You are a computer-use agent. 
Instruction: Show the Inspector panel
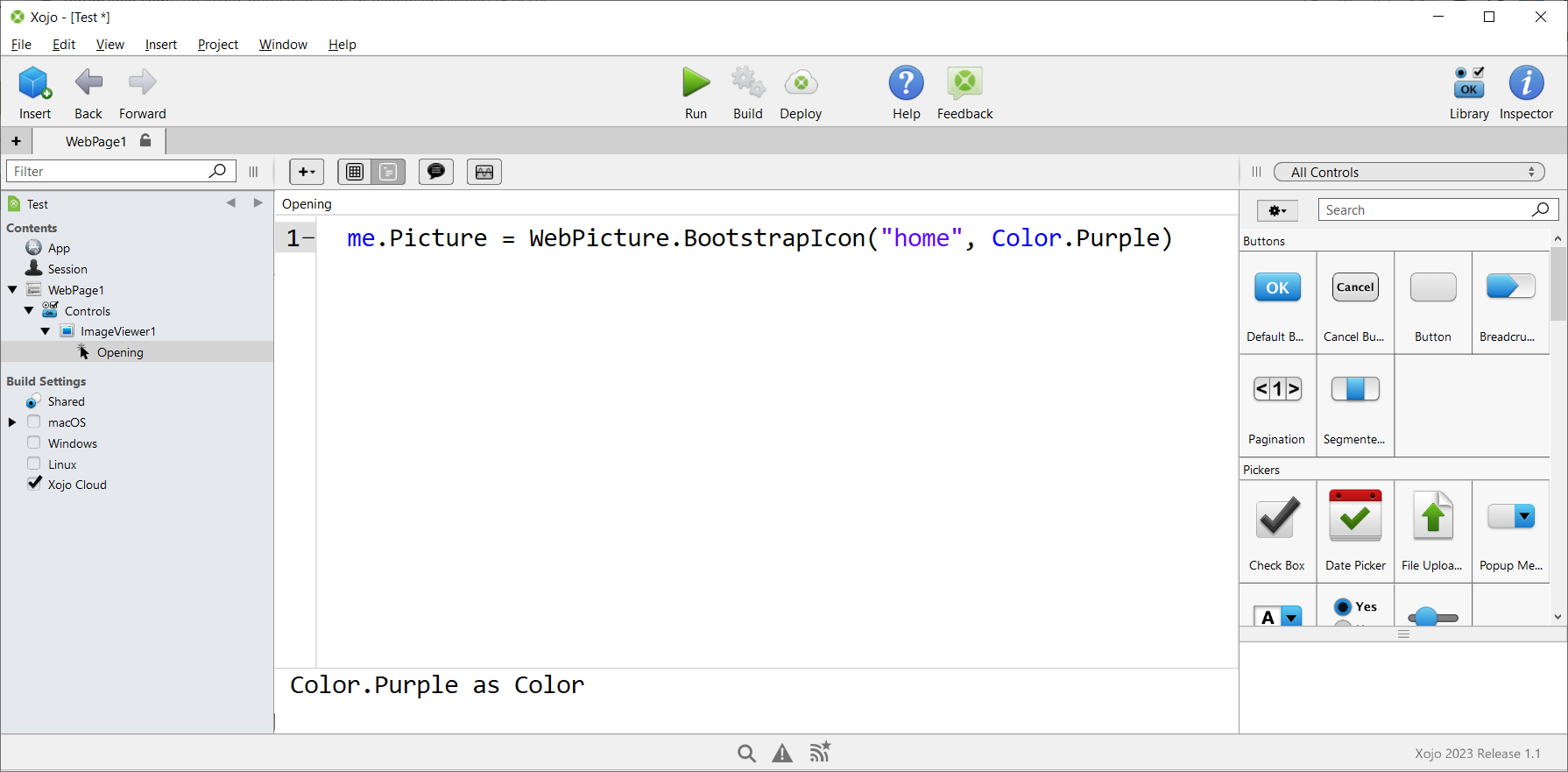tap(1526, 83)
